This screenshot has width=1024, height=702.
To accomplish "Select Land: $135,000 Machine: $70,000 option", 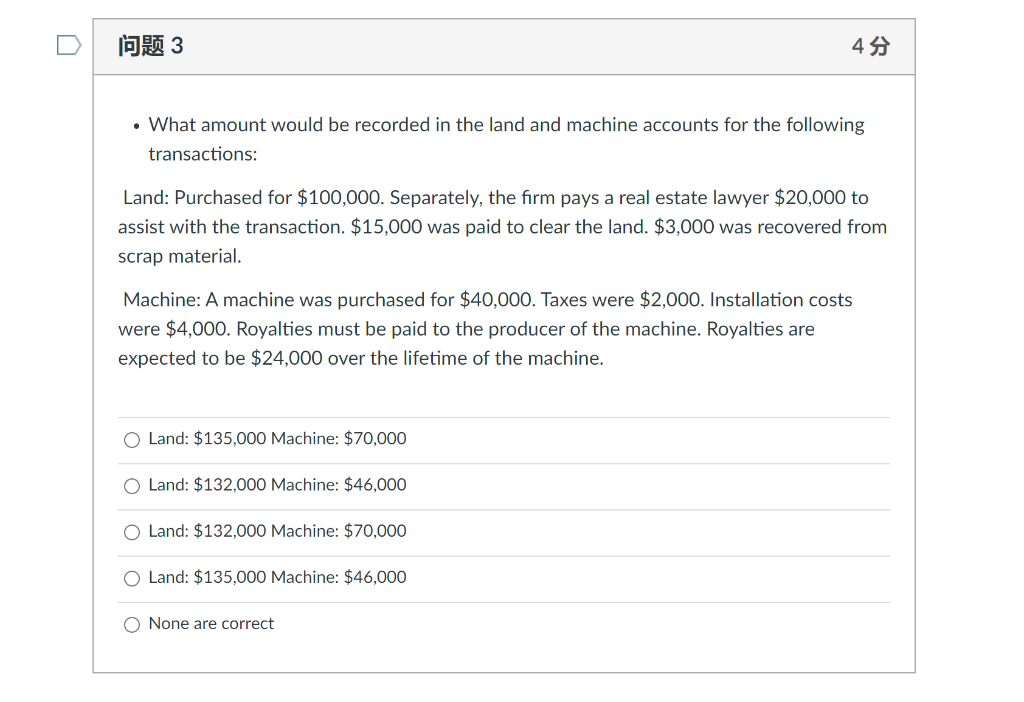I will tap(132, 439).
